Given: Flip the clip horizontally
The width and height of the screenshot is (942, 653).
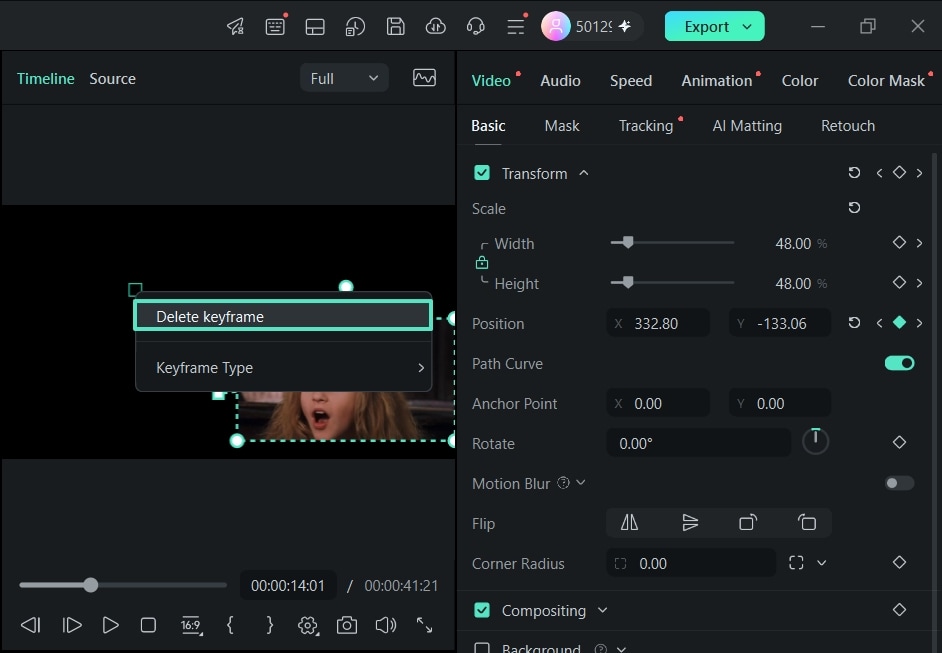Looking at the screenshot, I should (629, 523).
